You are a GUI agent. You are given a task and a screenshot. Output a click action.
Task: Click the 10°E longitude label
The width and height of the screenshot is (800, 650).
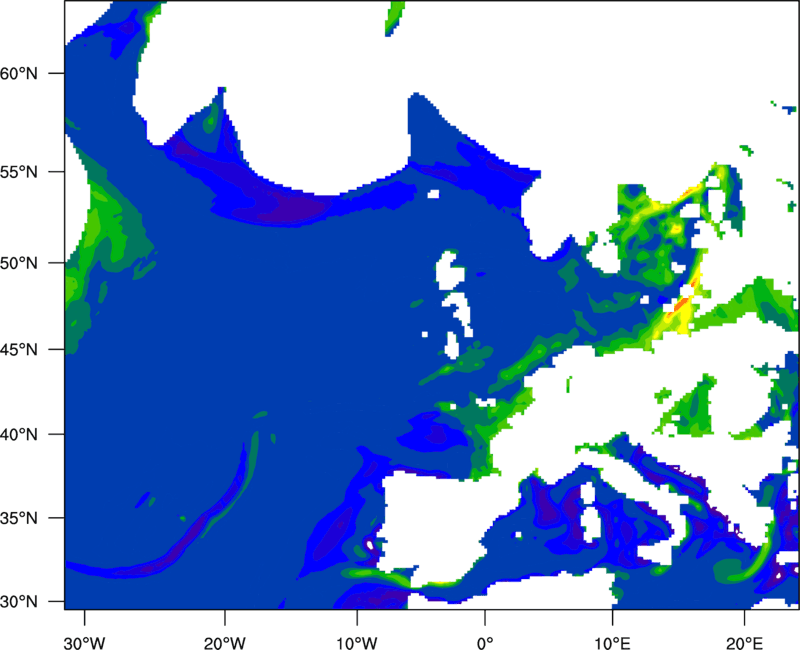click(612, 643)
